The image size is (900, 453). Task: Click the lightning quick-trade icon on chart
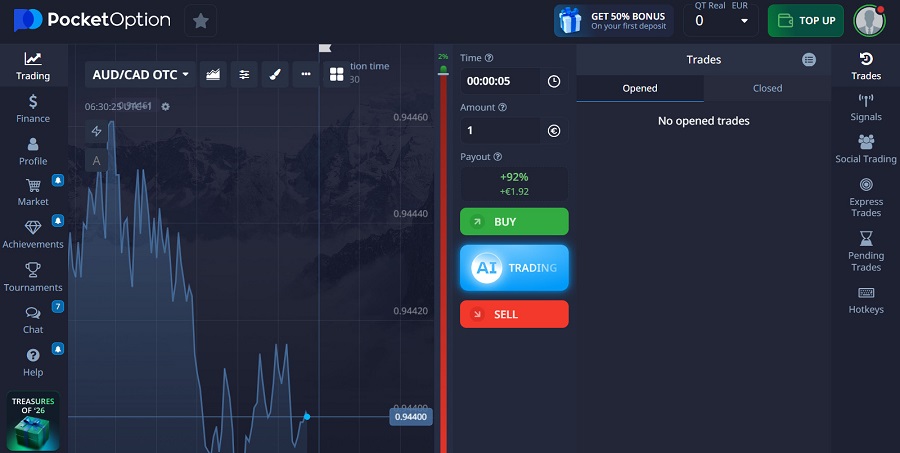point(96,131)
